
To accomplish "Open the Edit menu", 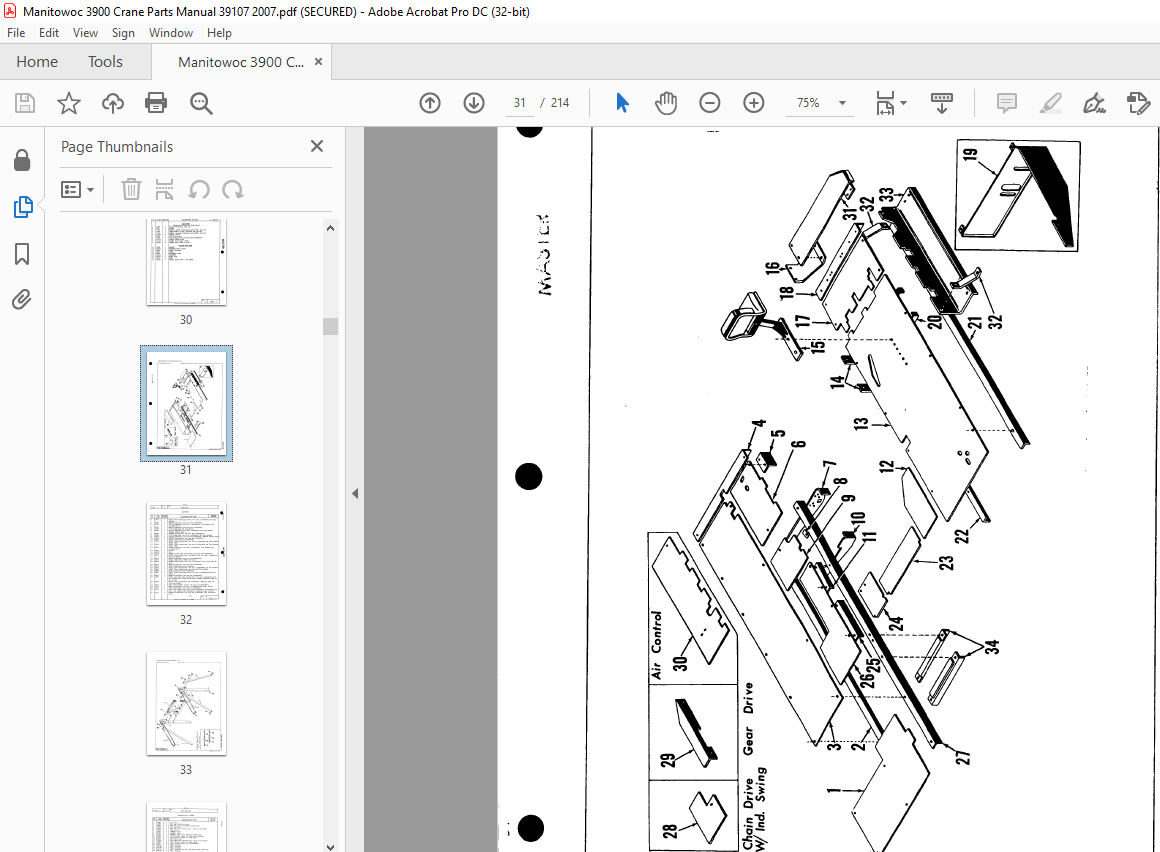I will click(x=49, y=33).
